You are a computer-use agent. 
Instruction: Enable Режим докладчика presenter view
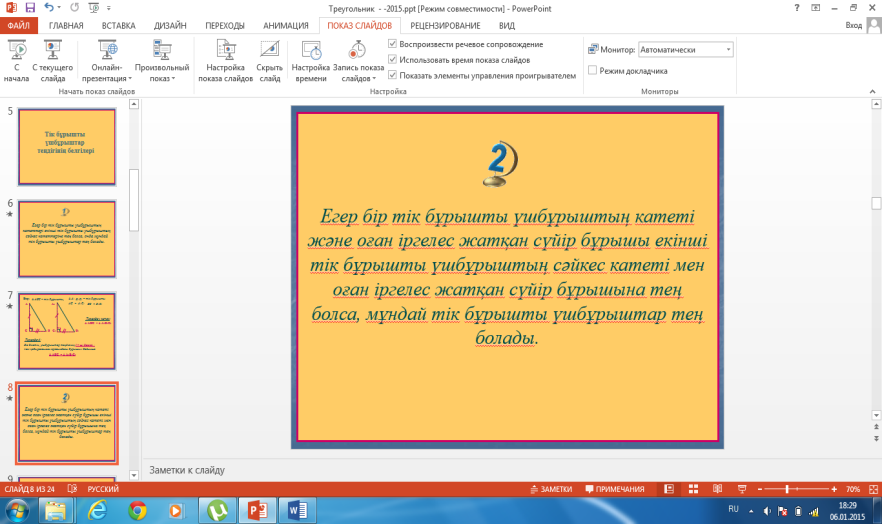tap(593, 71)
